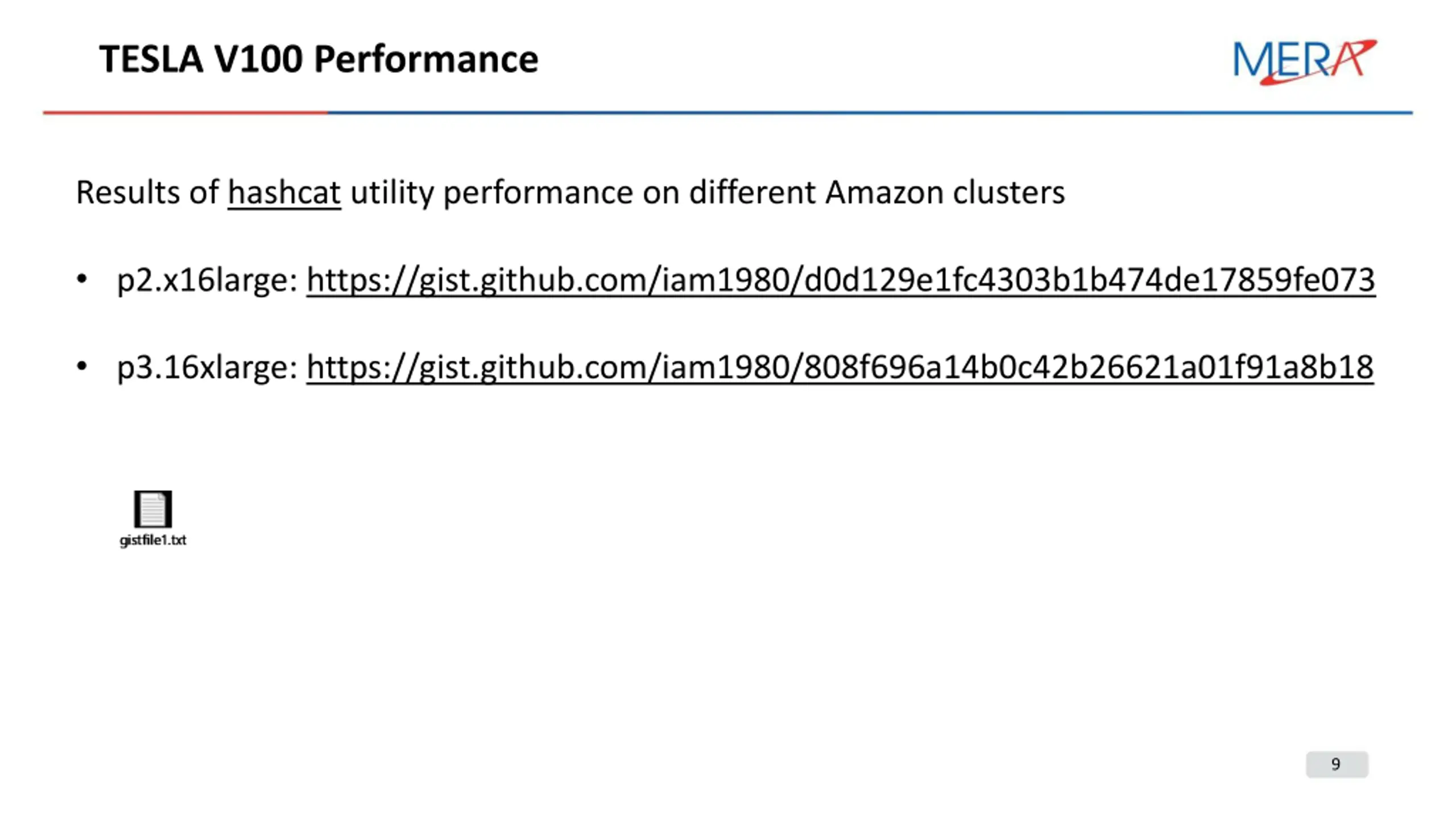Image resolution: width=1456 pixels, height=819 pixels.
Task: Select the gistfile1.txt filename label
Action: point(153,540)
